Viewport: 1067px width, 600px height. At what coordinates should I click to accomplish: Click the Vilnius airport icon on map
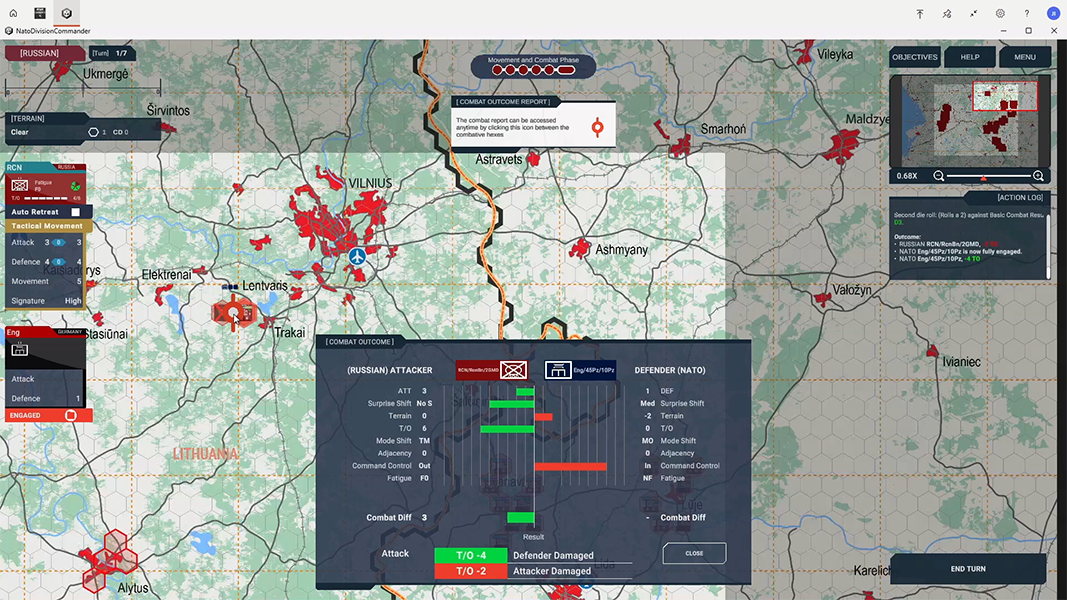tap(358, 257)
